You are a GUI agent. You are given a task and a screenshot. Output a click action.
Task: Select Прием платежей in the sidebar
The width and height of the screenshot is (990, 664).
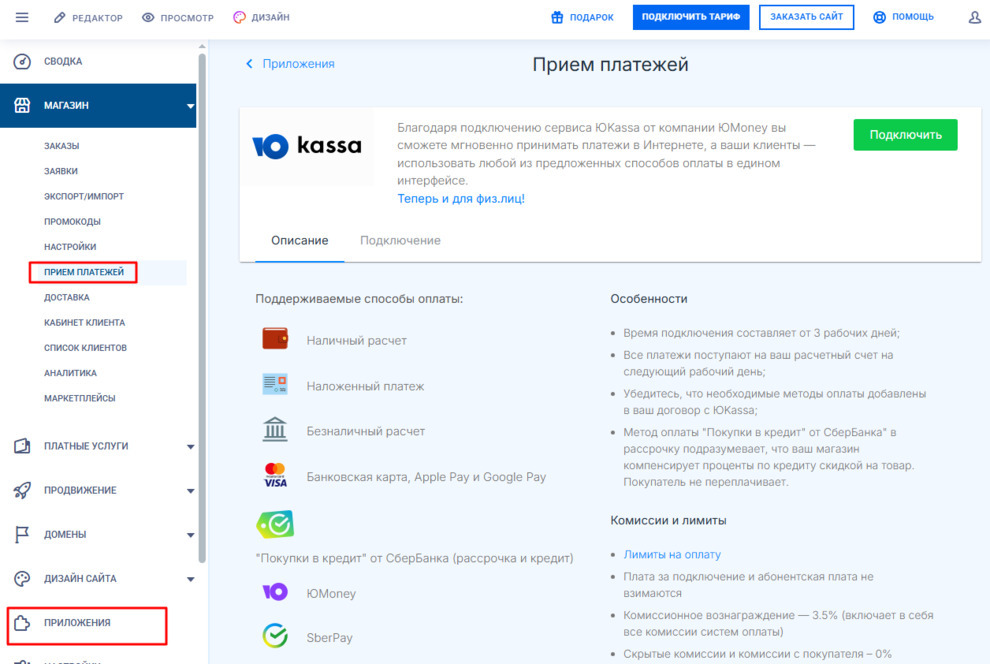pos(84,272)
